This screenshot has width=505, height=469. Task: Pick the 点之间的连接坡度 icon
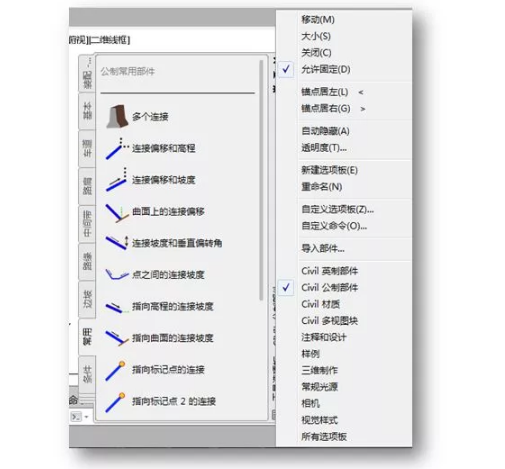pyautogui.click(x=117, y=274)
